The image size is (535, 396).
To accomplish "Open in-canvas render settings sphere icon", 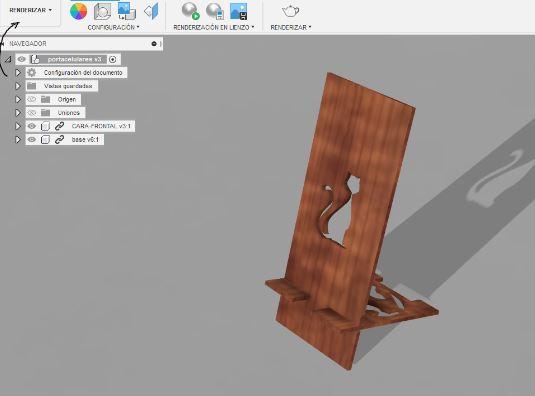I will [215, 11].
